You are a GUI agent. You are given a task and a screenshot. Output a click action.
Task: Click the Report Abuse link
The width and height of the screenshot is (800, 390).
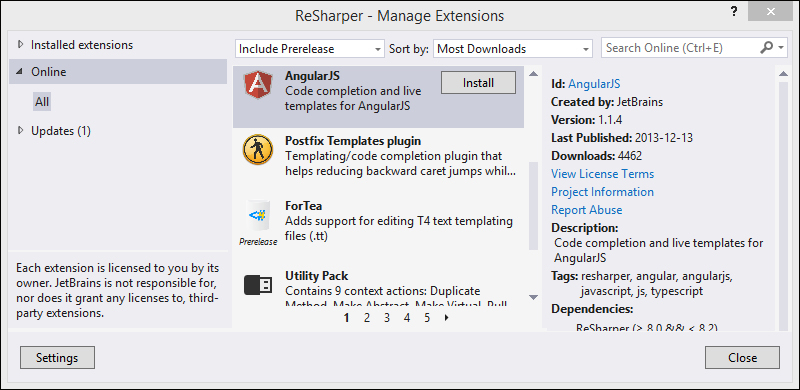[587, 209]
